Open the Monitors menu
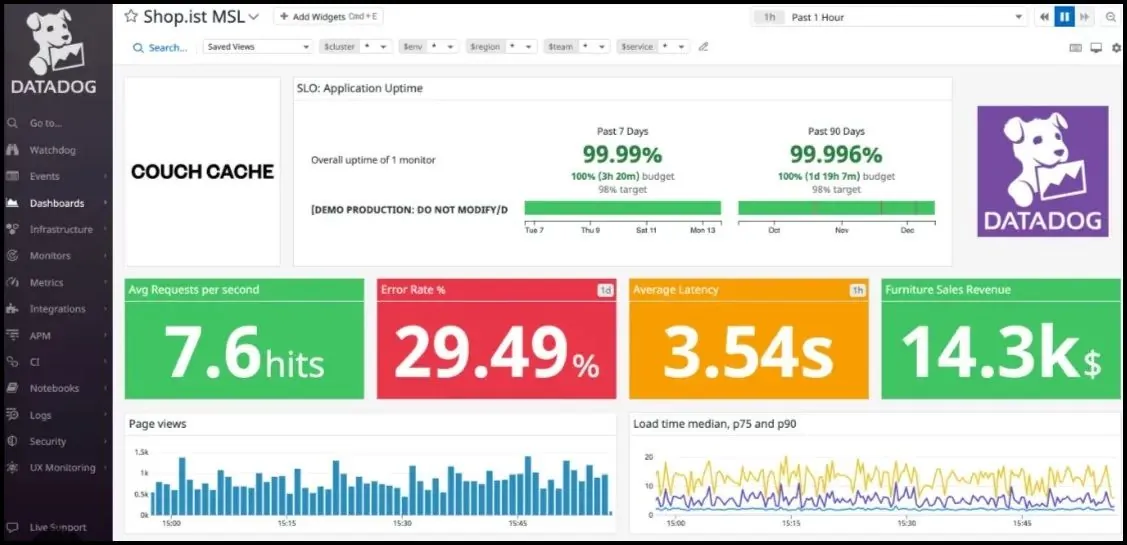 50,256
